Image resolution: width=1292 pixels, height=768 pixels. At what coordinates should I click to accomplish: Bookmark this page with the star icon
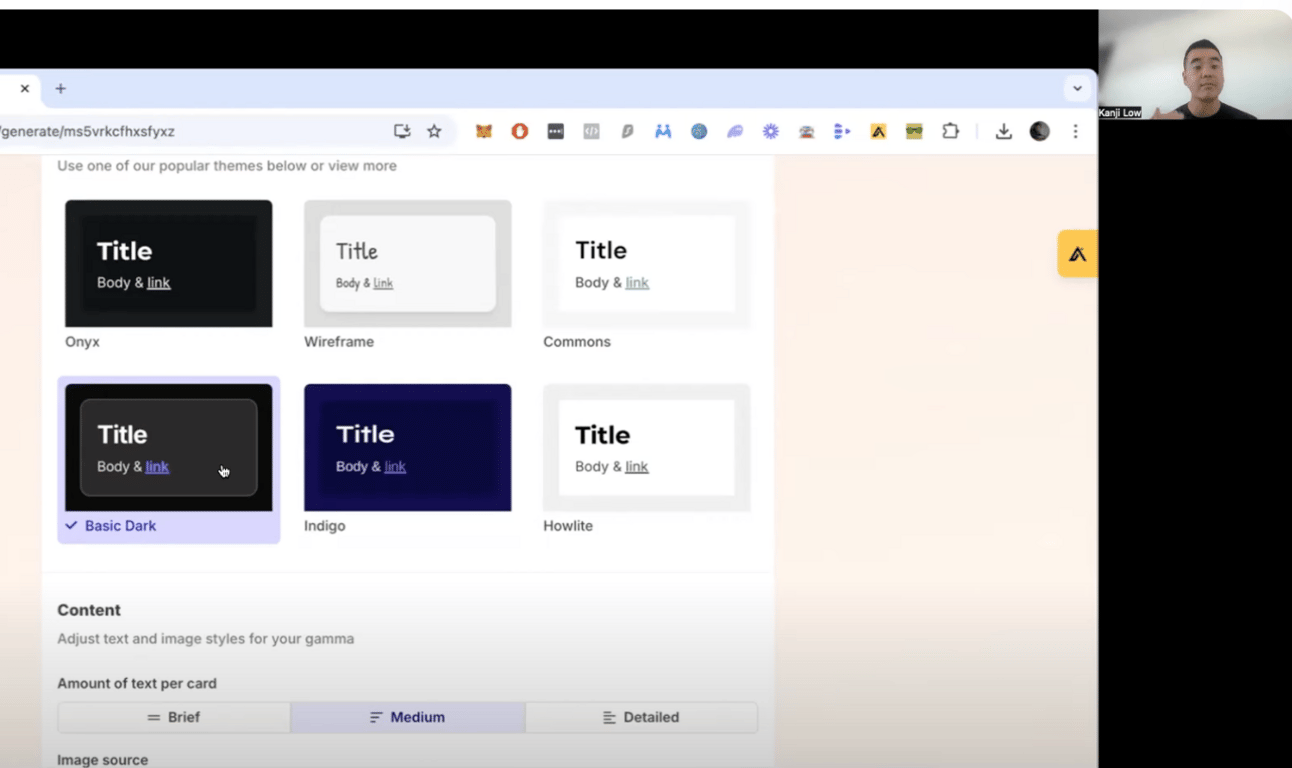434,131
